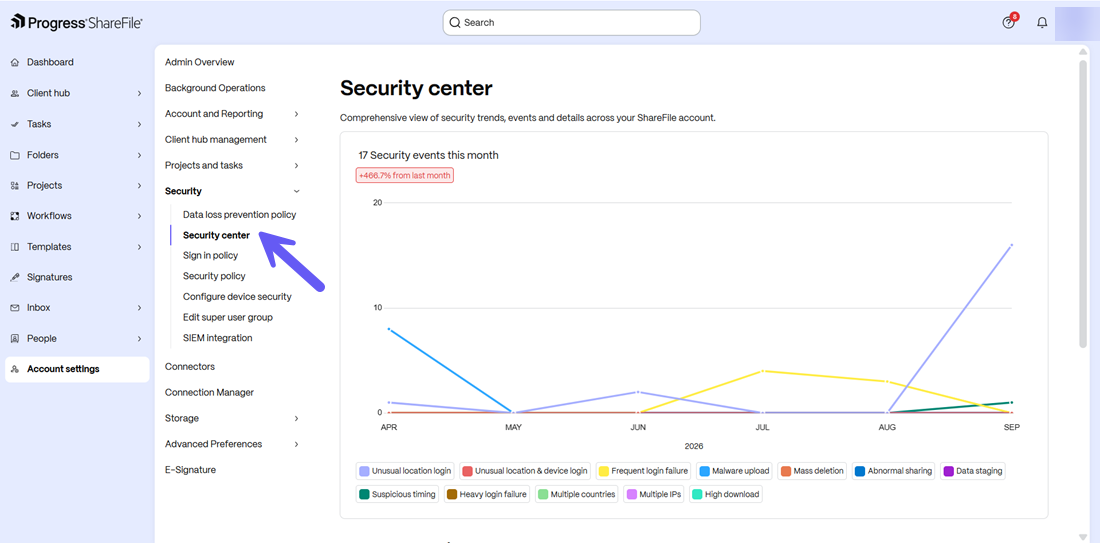Click the Folders folder icon

point(15,155)
